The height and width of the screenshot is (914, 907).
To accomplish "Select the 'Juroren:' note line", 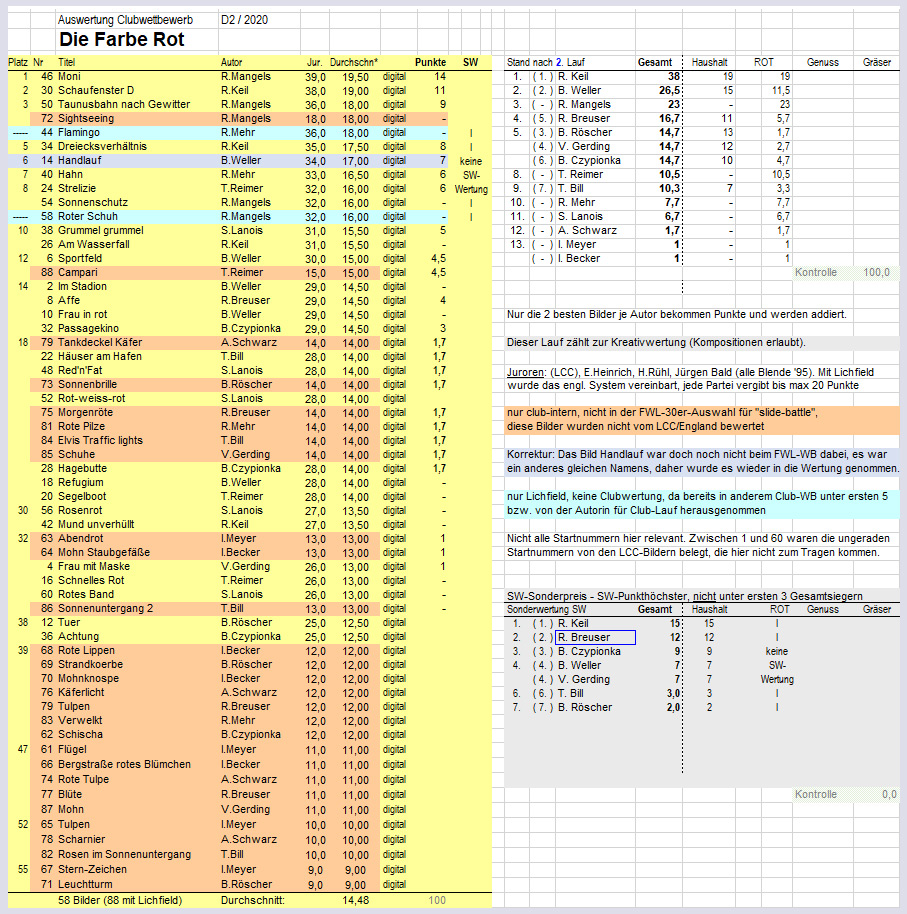I will click(x=690, y=372).
